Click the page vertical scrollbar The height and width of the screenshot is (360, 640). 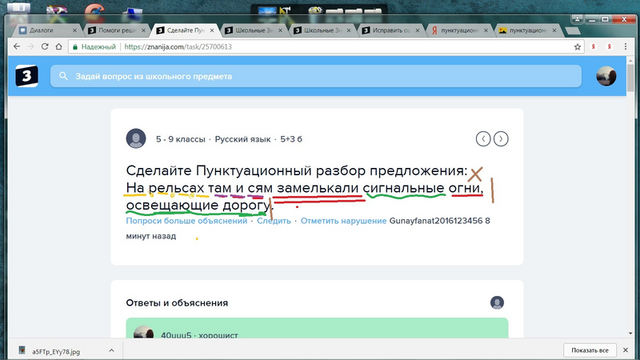click(x=631, y=196)
